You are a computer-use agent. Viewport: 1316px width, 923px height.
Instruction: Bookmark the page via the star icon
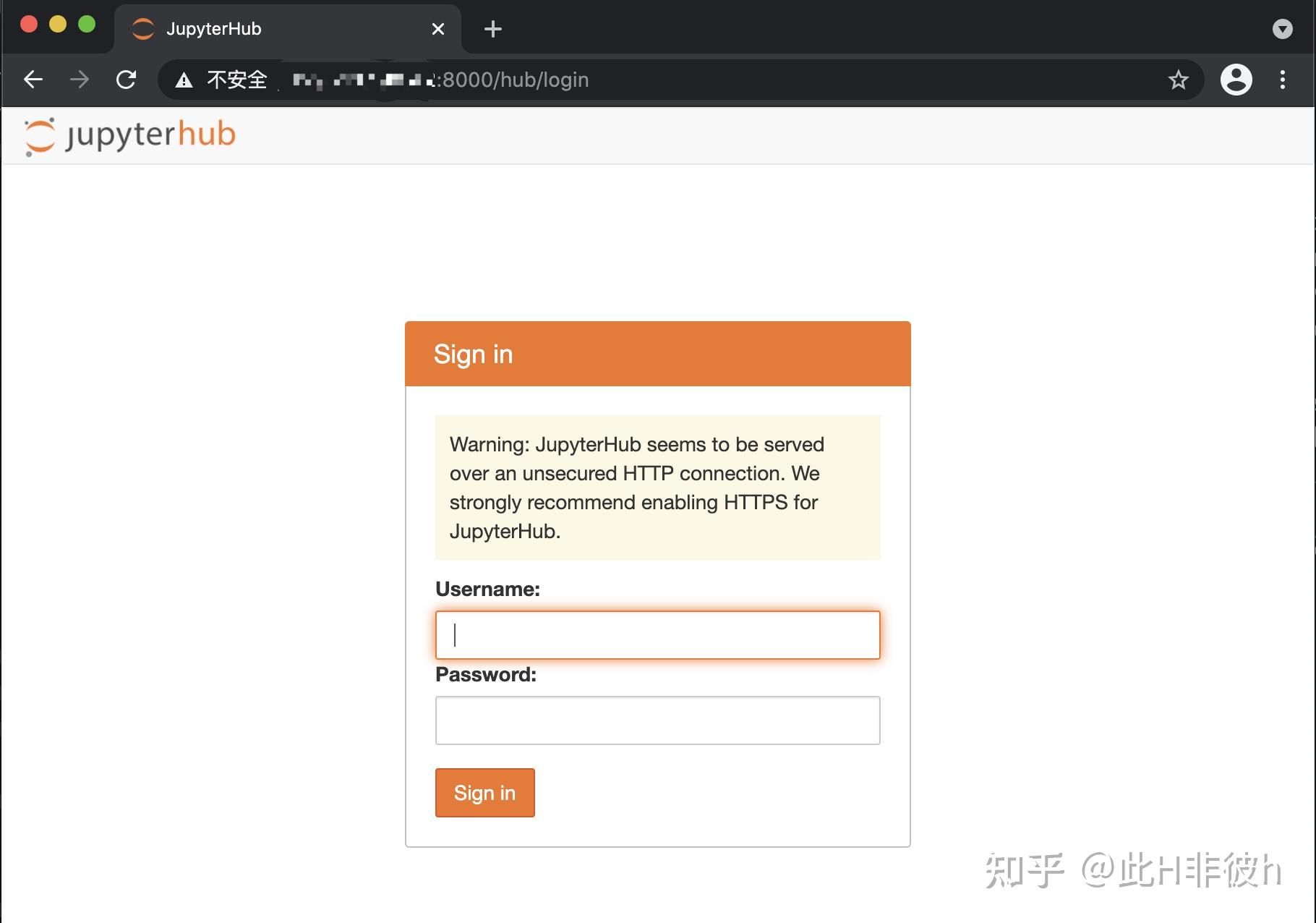(x=1179, y=80)
